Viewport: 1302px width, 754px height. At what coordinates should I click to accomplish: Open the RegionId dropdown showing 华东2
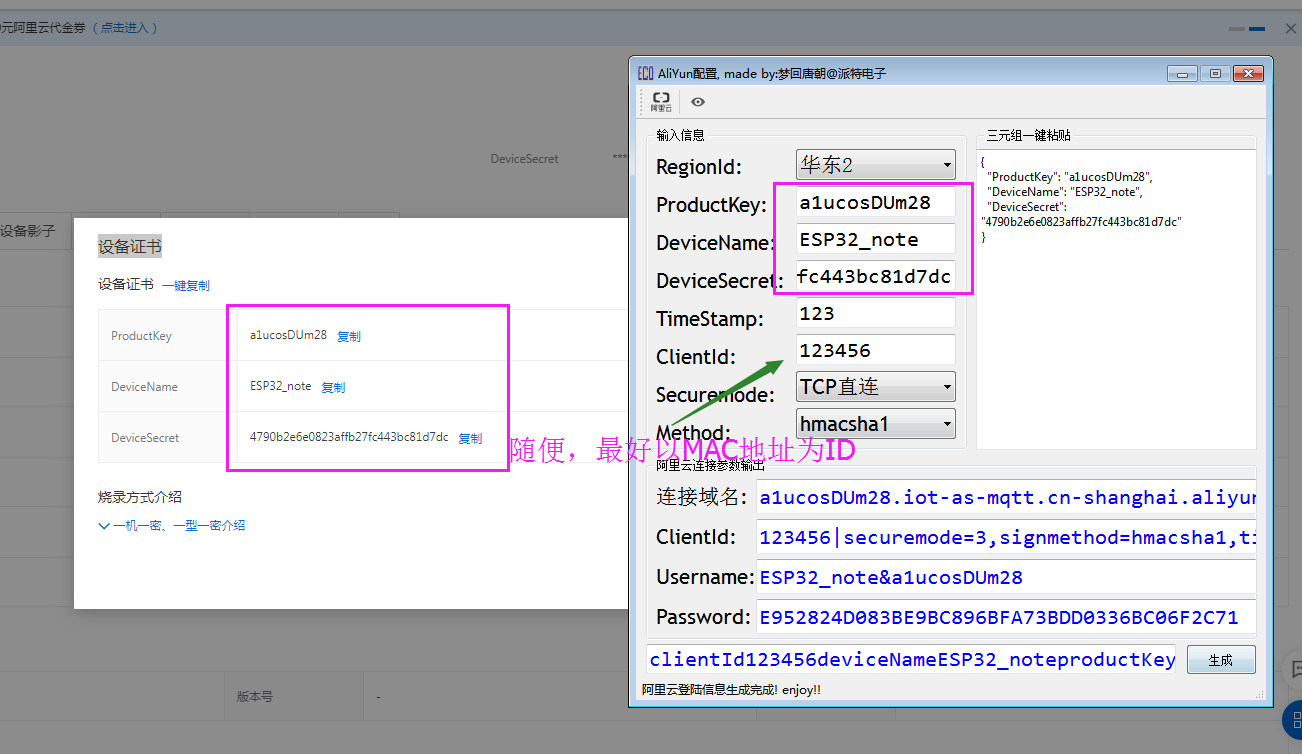[876, 165]
